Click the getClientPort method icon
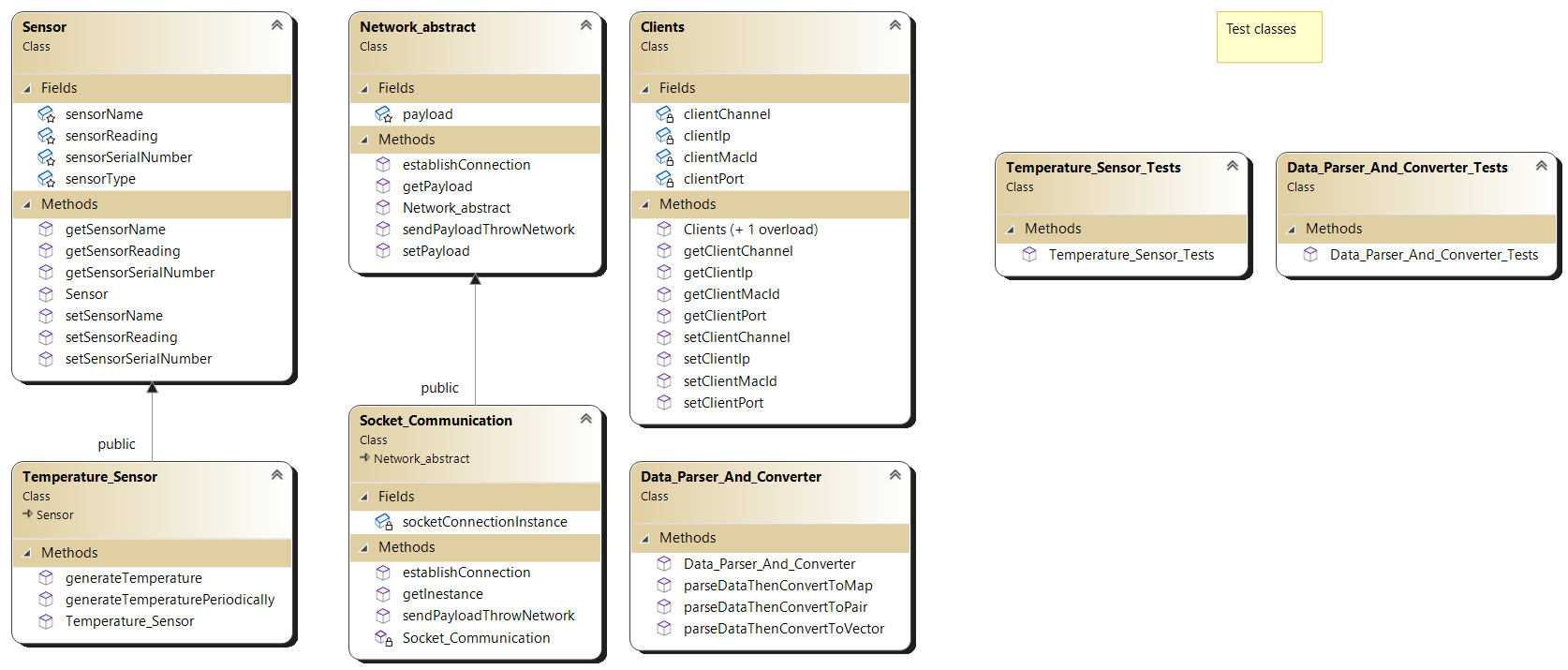The height and width of the screenshot is (670, 1568). click(x=664, y=316)
